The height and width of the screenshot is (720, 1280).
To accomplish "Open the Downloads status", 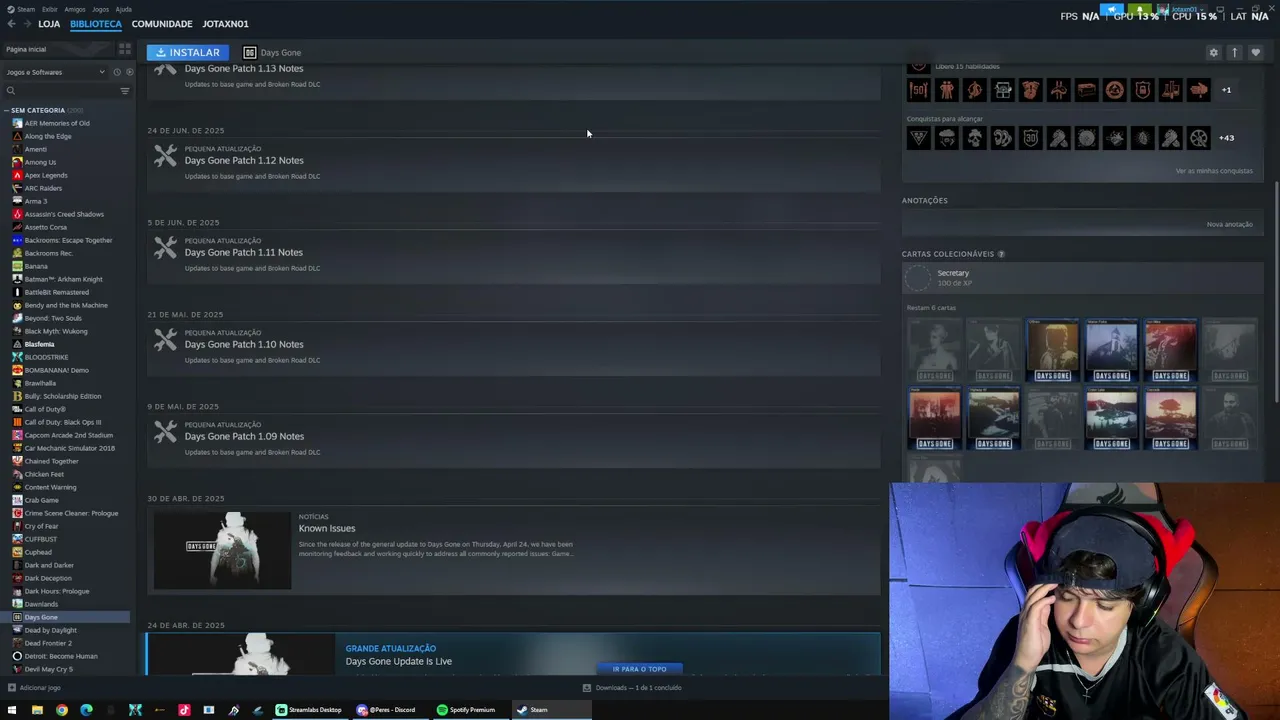I will [x=632, y=688].
